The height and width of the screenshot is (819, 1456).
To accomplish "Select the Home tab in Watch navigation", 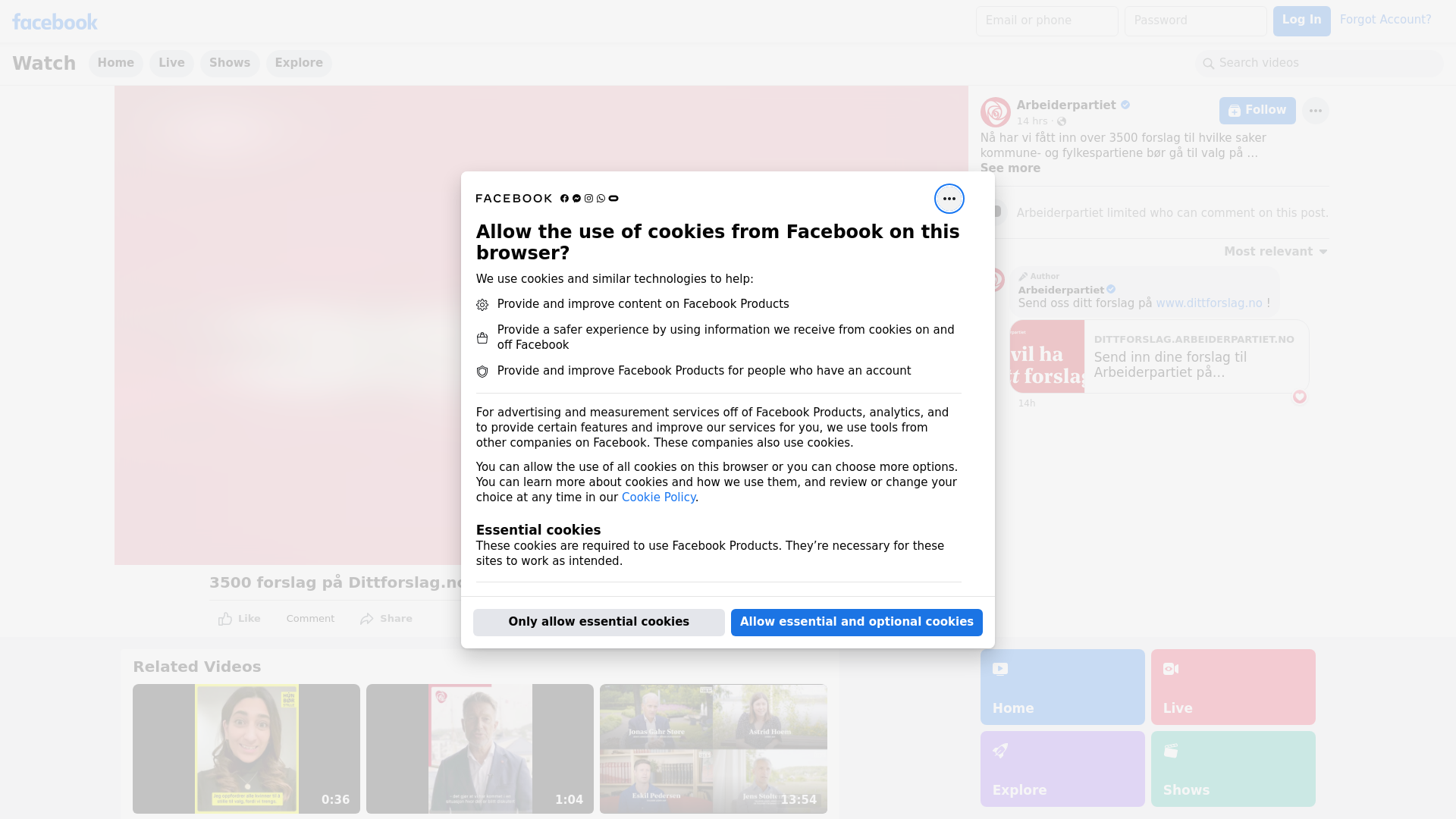I will [115, 63].
